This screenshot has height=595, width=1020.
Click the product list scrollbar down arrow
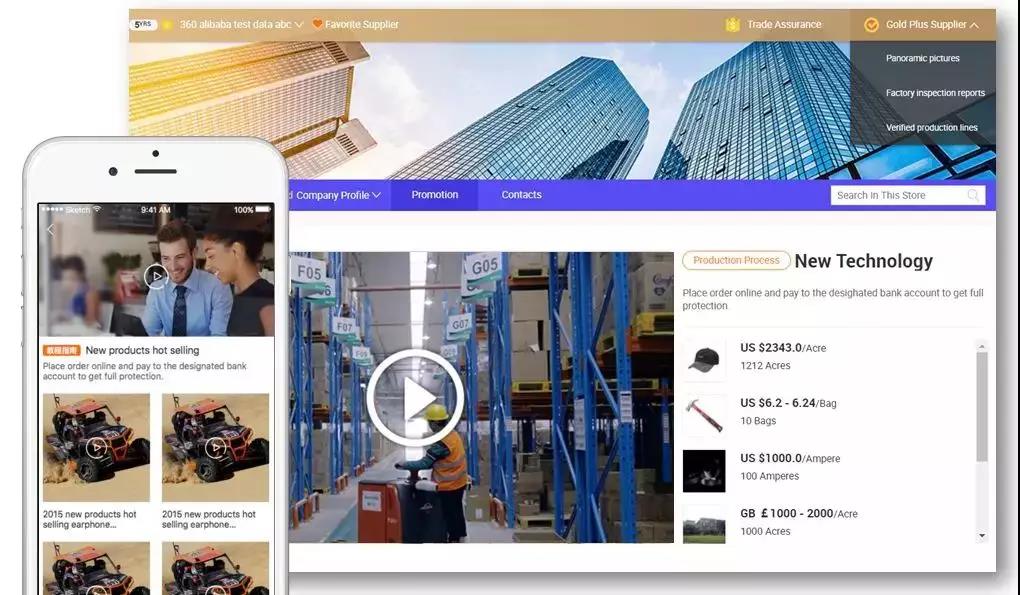click(982, 536)
